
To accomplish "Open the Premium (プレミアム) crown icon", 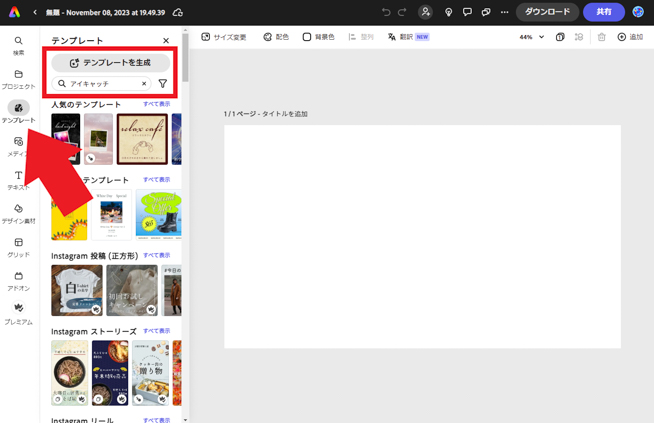I will [x=18, y=314].
